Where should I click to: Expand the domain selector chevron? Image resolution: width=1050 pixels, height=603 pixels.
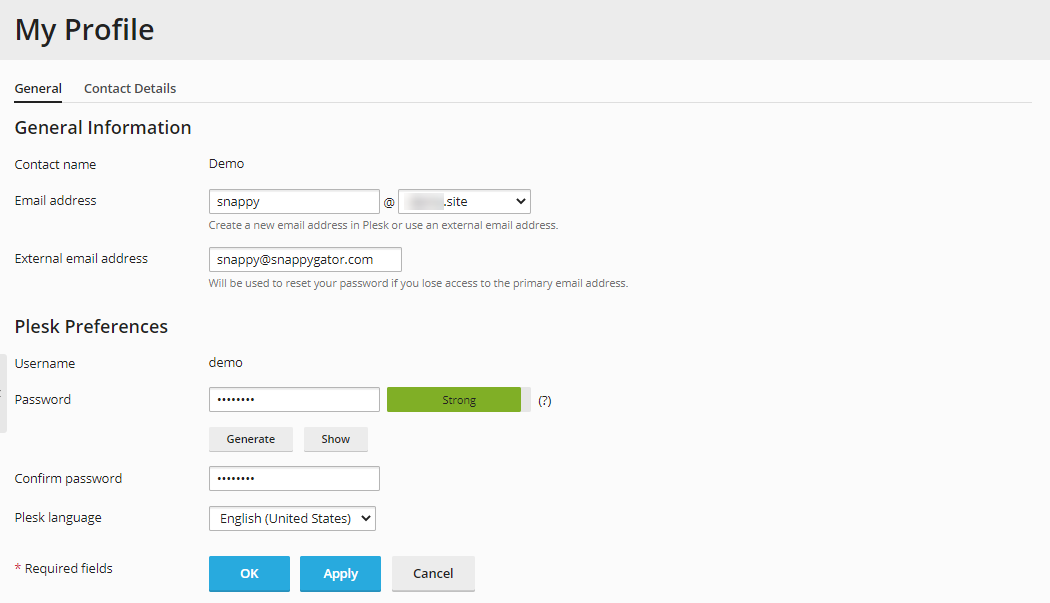521,200
